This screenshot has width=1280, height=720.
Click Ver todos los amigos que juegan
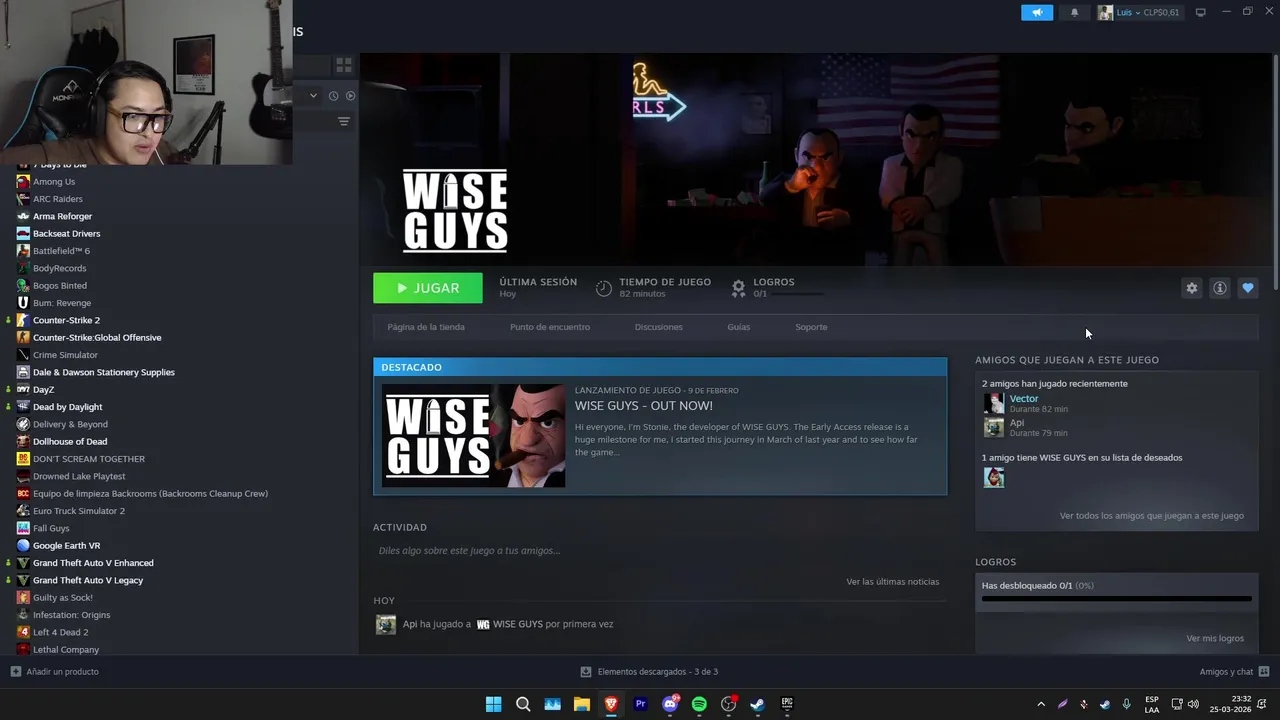coord(1152,516)
